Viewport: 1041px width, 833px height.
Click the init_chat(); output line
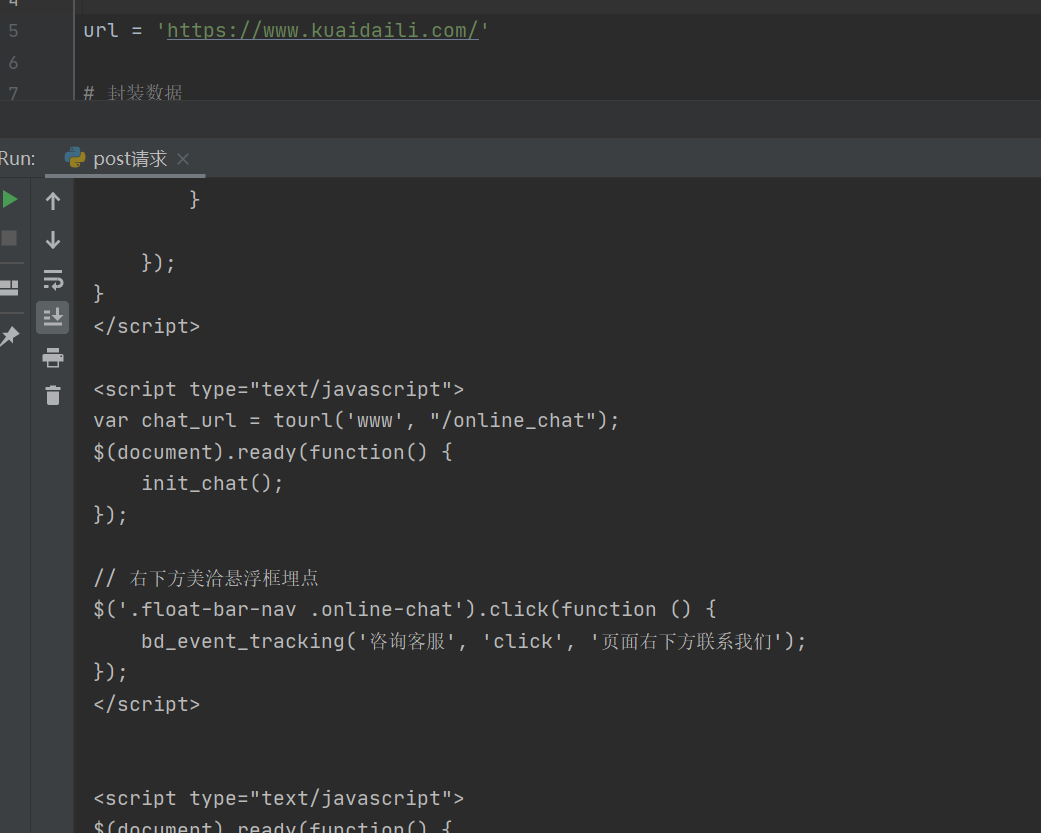point(212,483)
